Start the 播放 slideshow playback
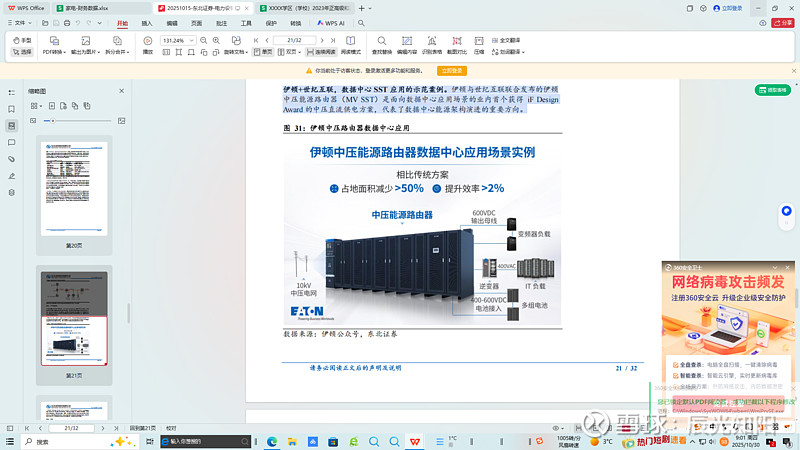This screenshot has height=450, width=800. (x=147, y=45)
